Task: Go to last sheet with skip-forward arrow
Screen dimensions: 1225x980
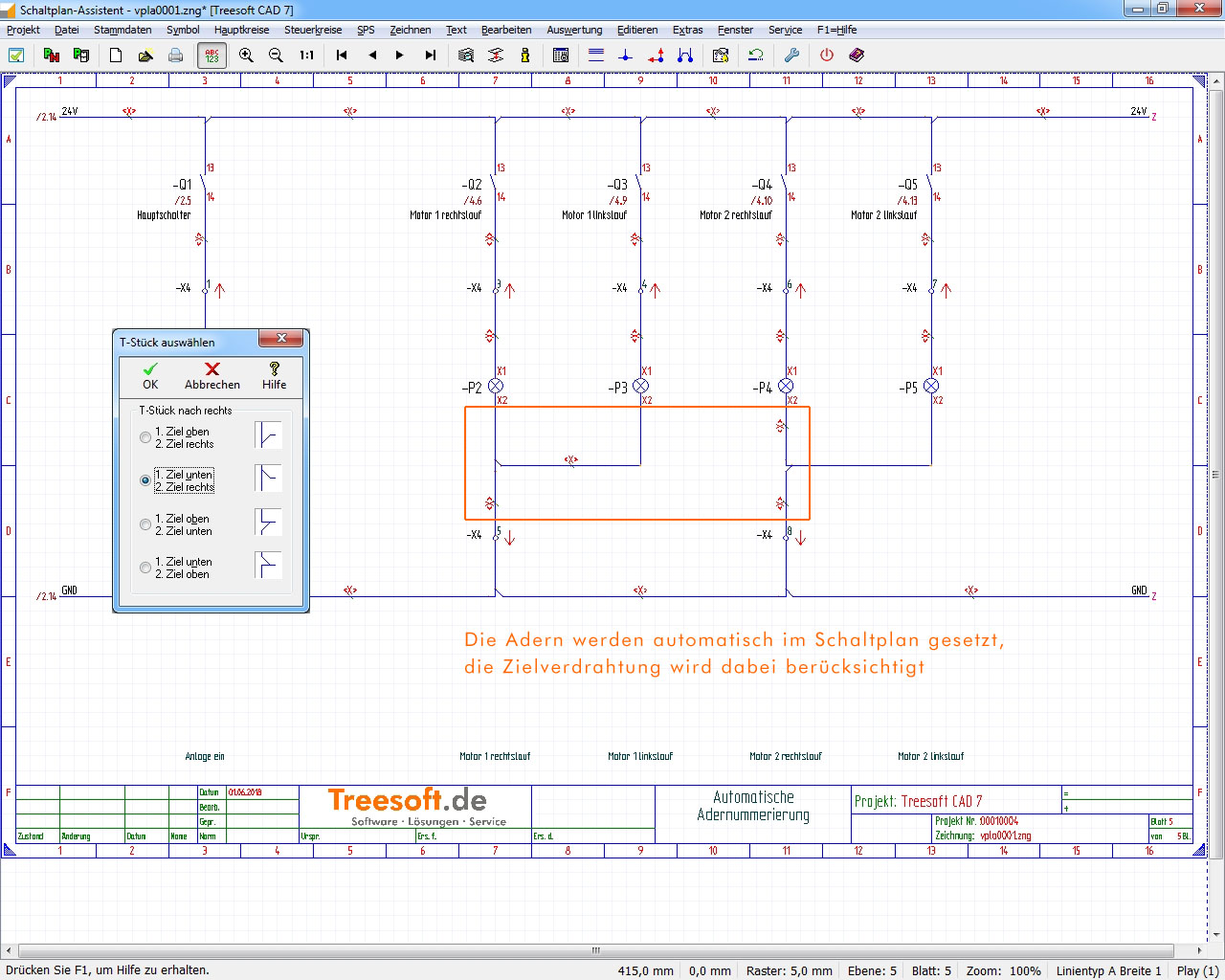Action: [430, 56]
